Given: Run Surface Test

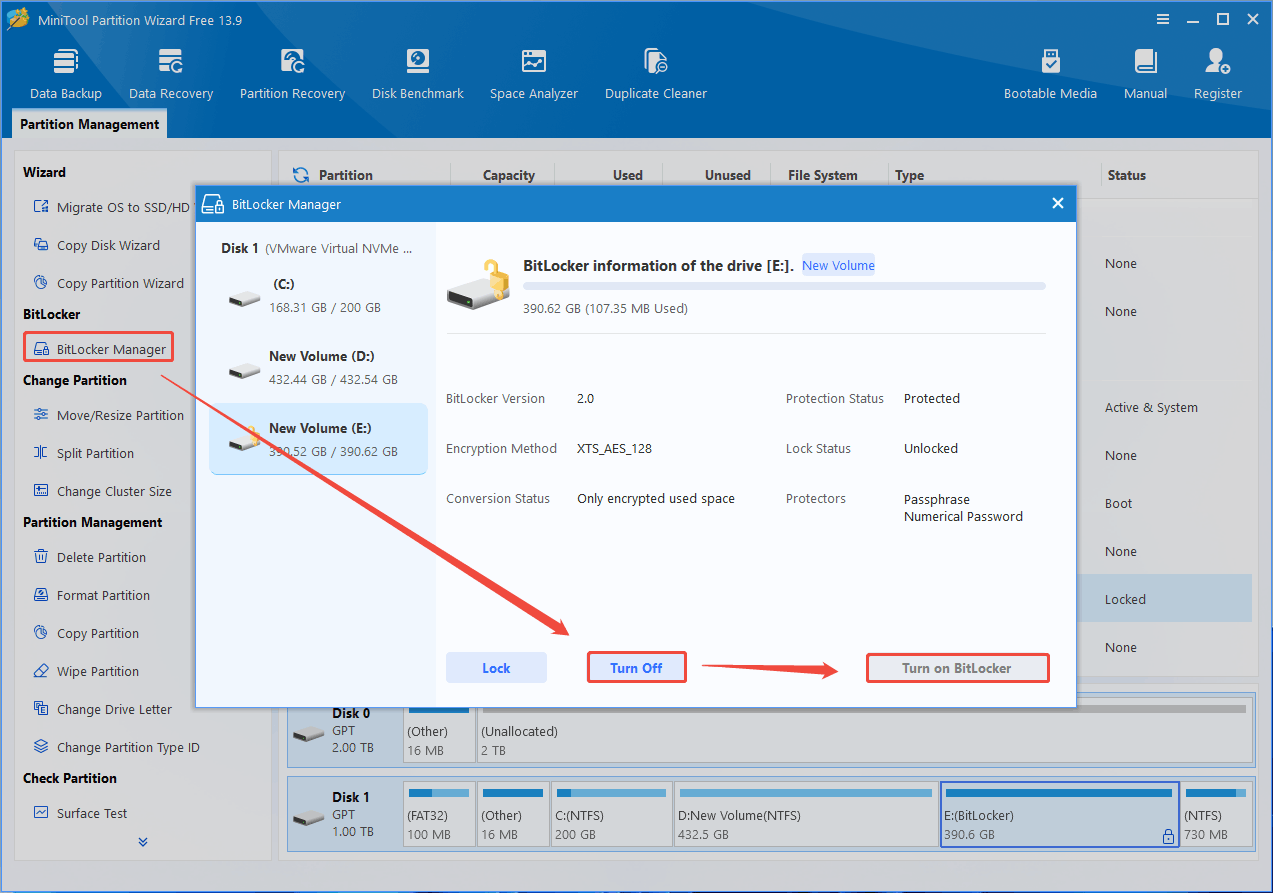Looking at the screenshot, I should (81, 813).
